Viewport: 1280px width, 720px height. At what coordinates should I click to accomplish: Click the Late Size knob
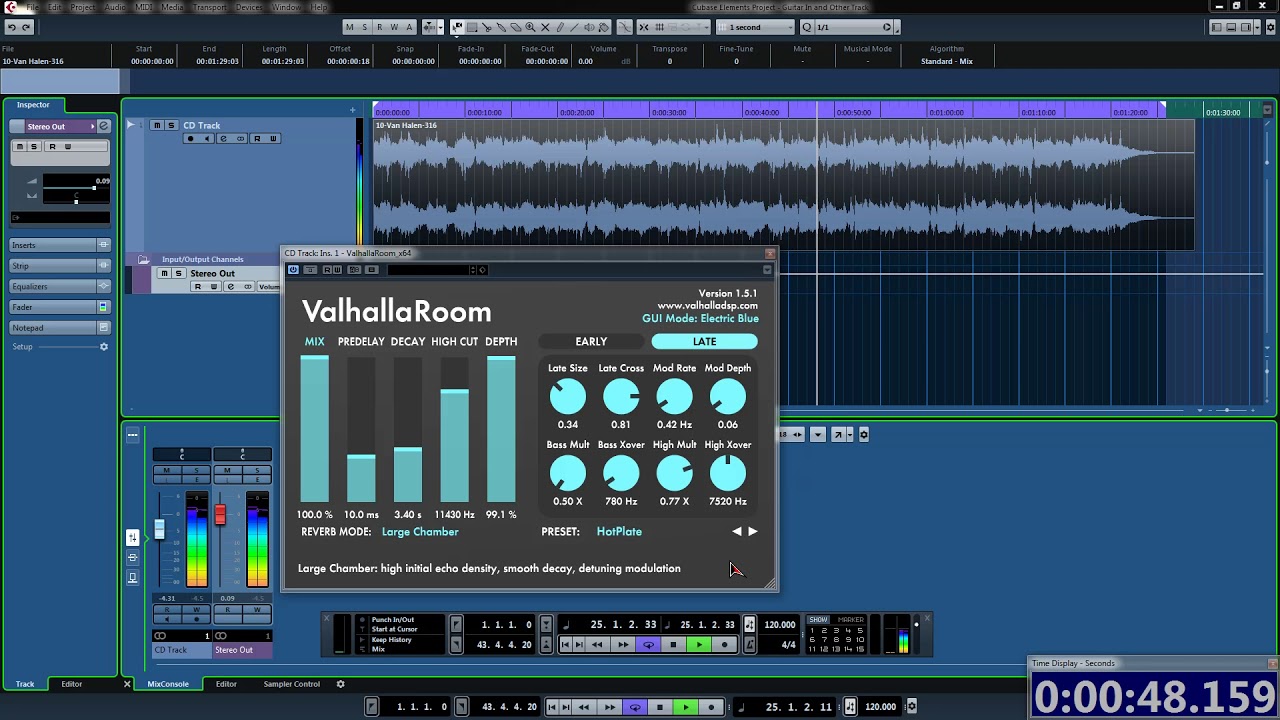[x=568, y=397]
